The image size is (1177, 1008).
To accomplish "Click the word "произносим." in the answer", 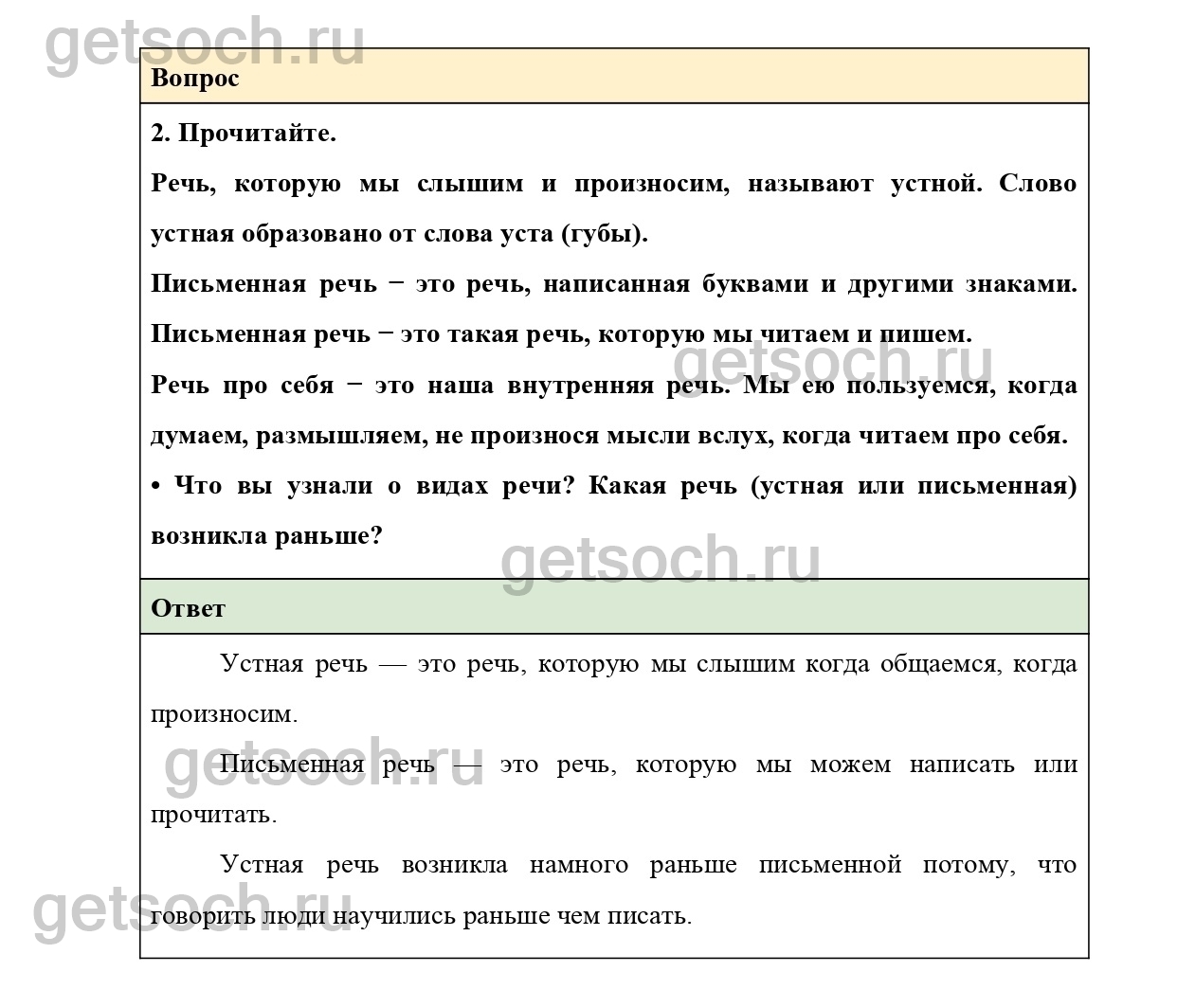I will (224, 714).
